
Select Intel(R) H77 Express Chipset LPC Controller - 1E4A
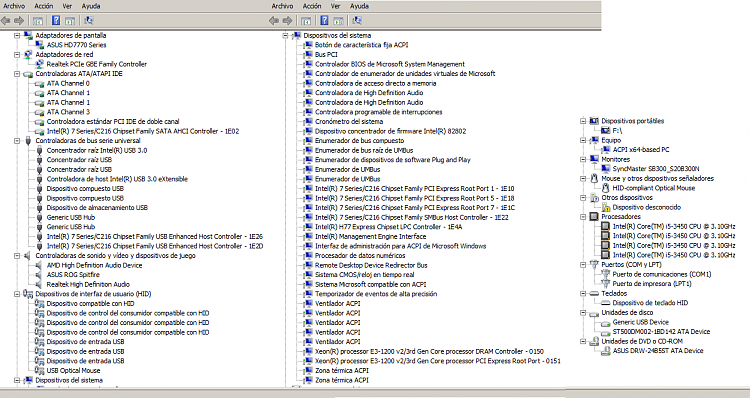coord(388,227)
